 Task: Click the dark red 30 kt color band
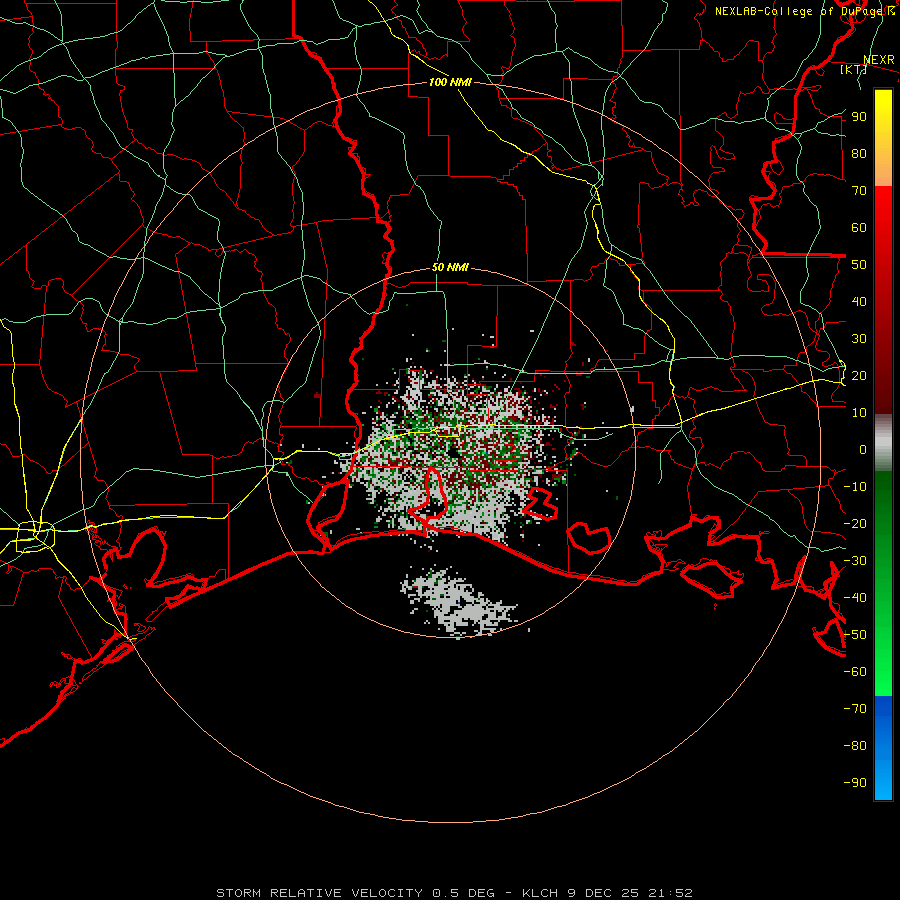[883, 338]
